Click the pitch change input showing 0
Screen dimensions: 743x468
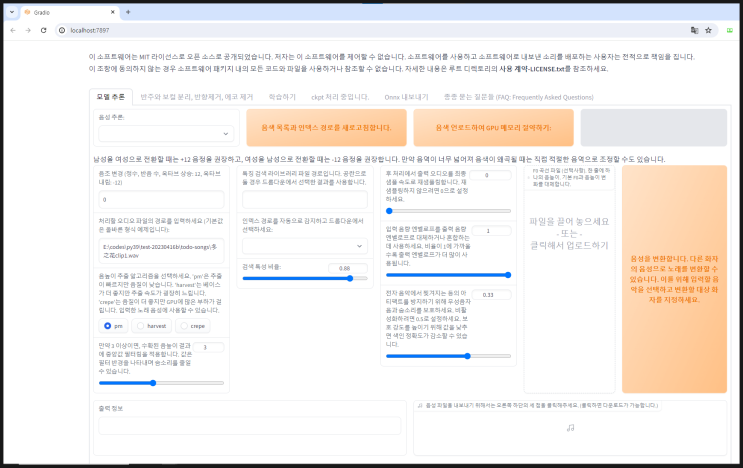click(161, 199)
